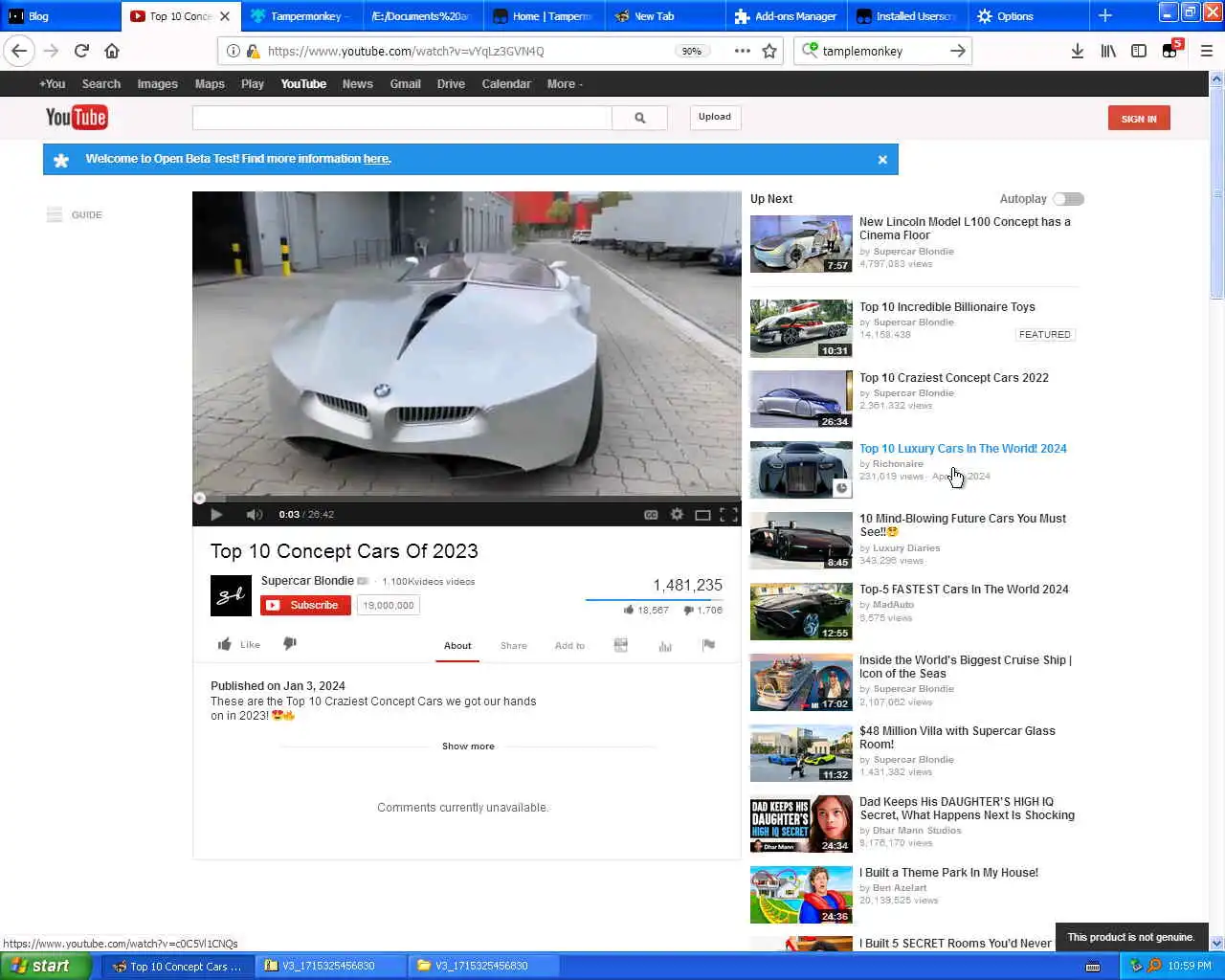Viewport: 1225px width, 980px height.
Task: Expand description with Show more
Action: click(468, 746)
